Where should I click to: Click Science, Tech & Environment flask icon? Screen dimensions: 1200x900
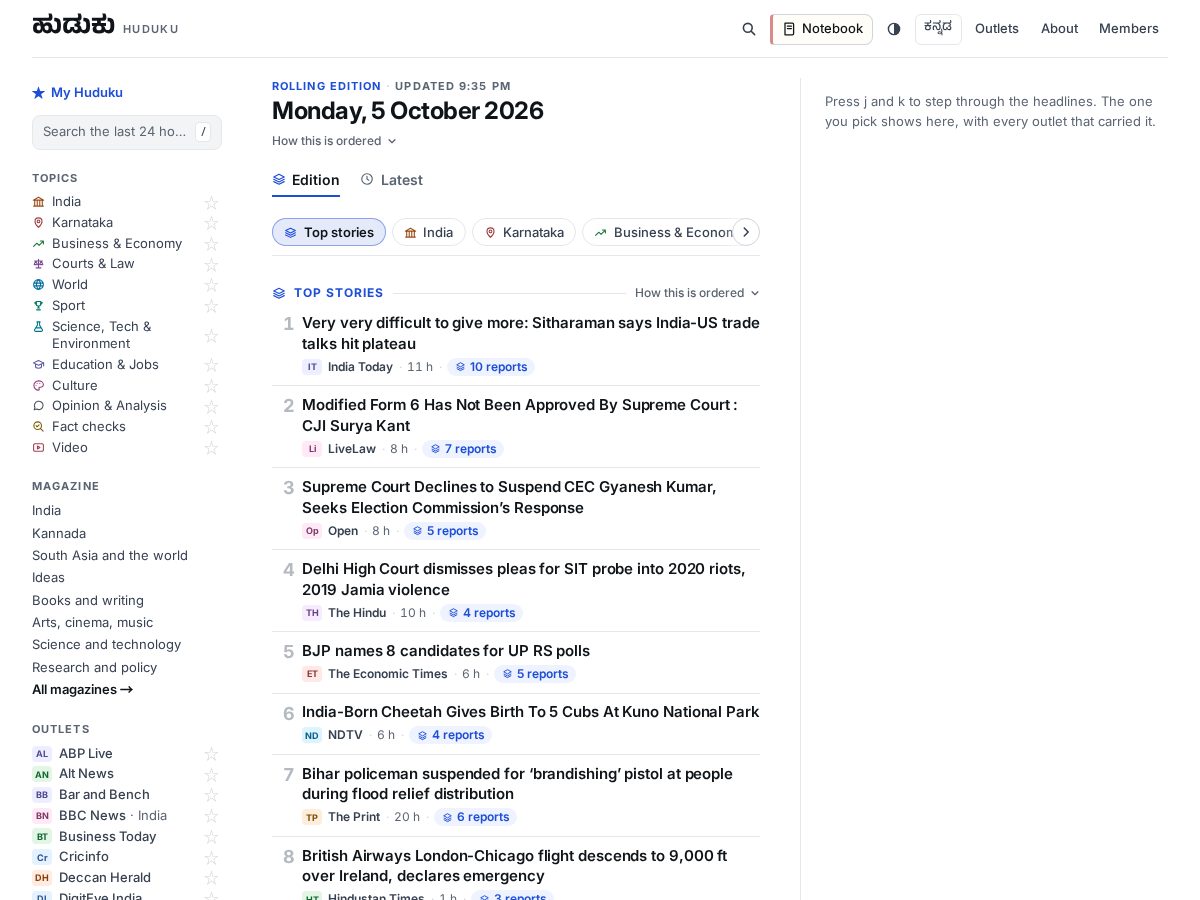click(39, 327)
